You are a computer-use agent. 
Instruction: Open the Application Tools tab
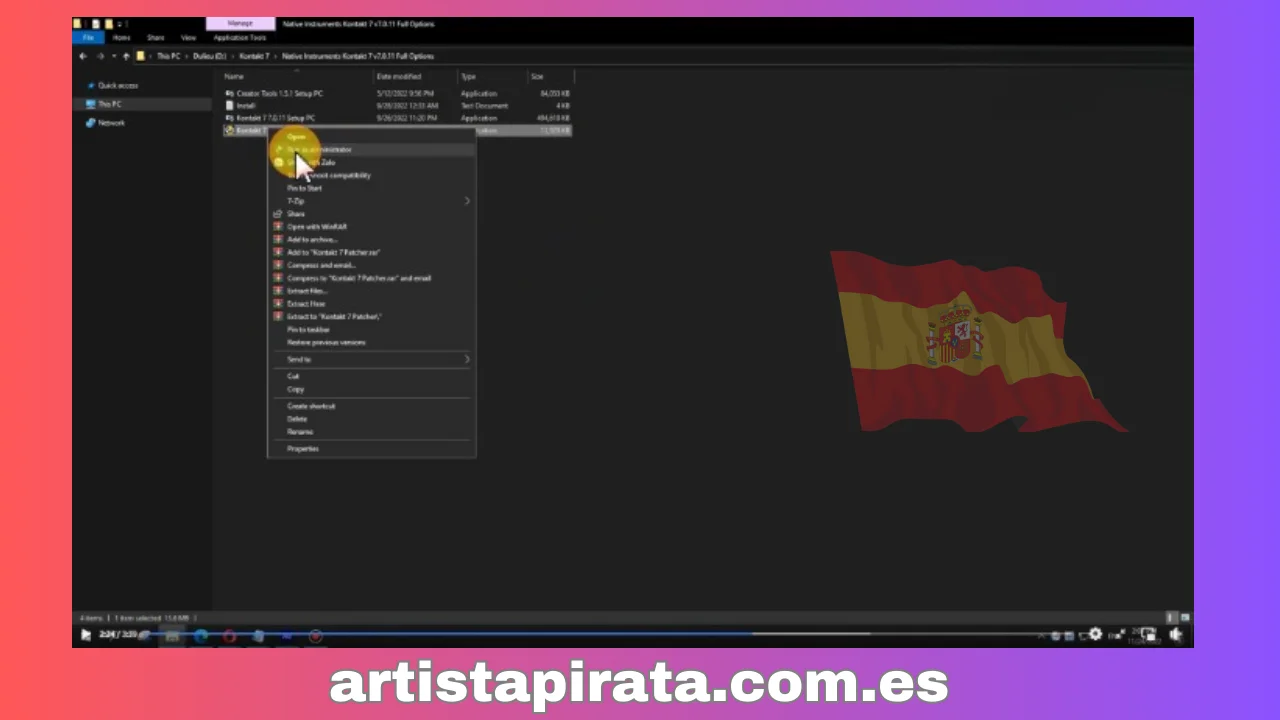coord(240,37)
